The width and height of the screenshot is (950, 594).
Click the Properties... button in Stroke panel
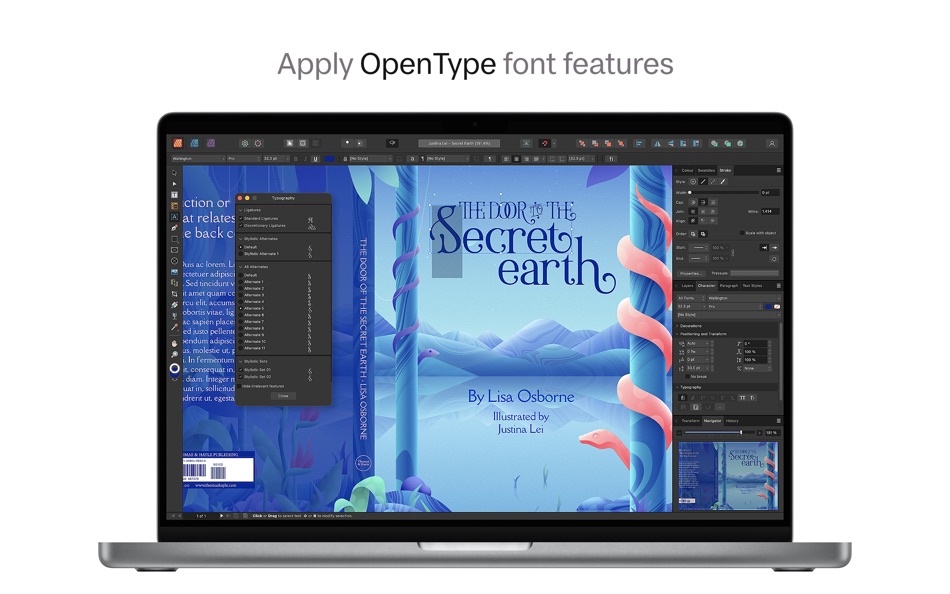point(690,273)
